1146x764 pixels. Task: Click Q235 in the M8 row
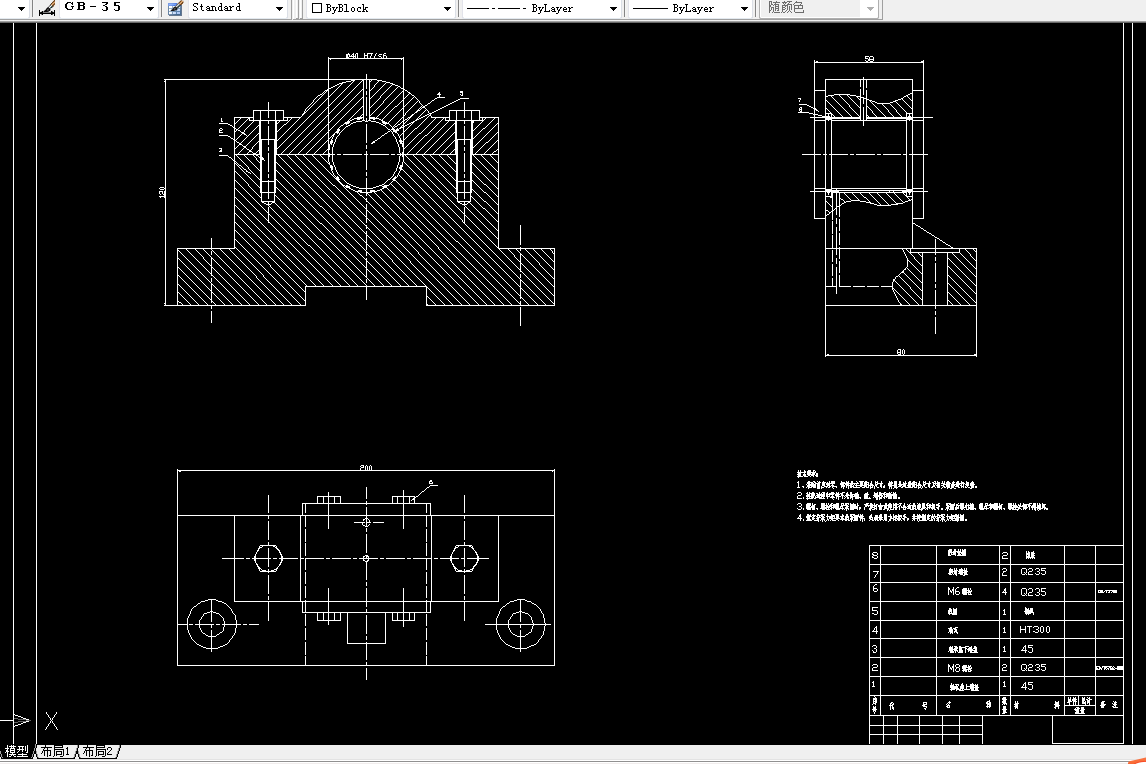[x=1033, y=667]
